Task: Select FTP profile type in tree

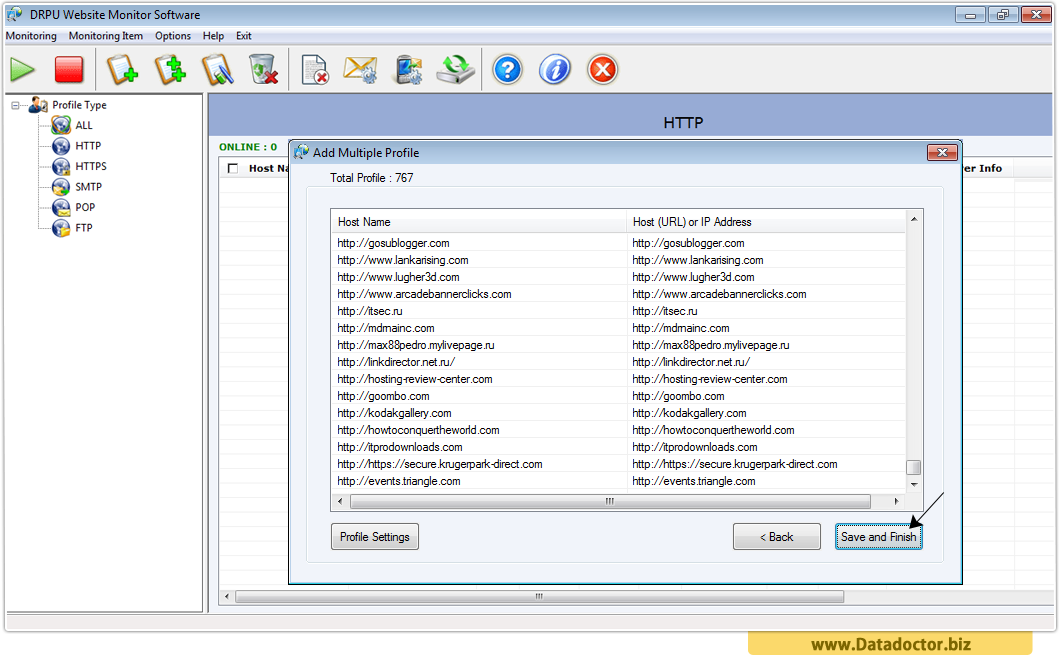Action: [x=84, y=228]
